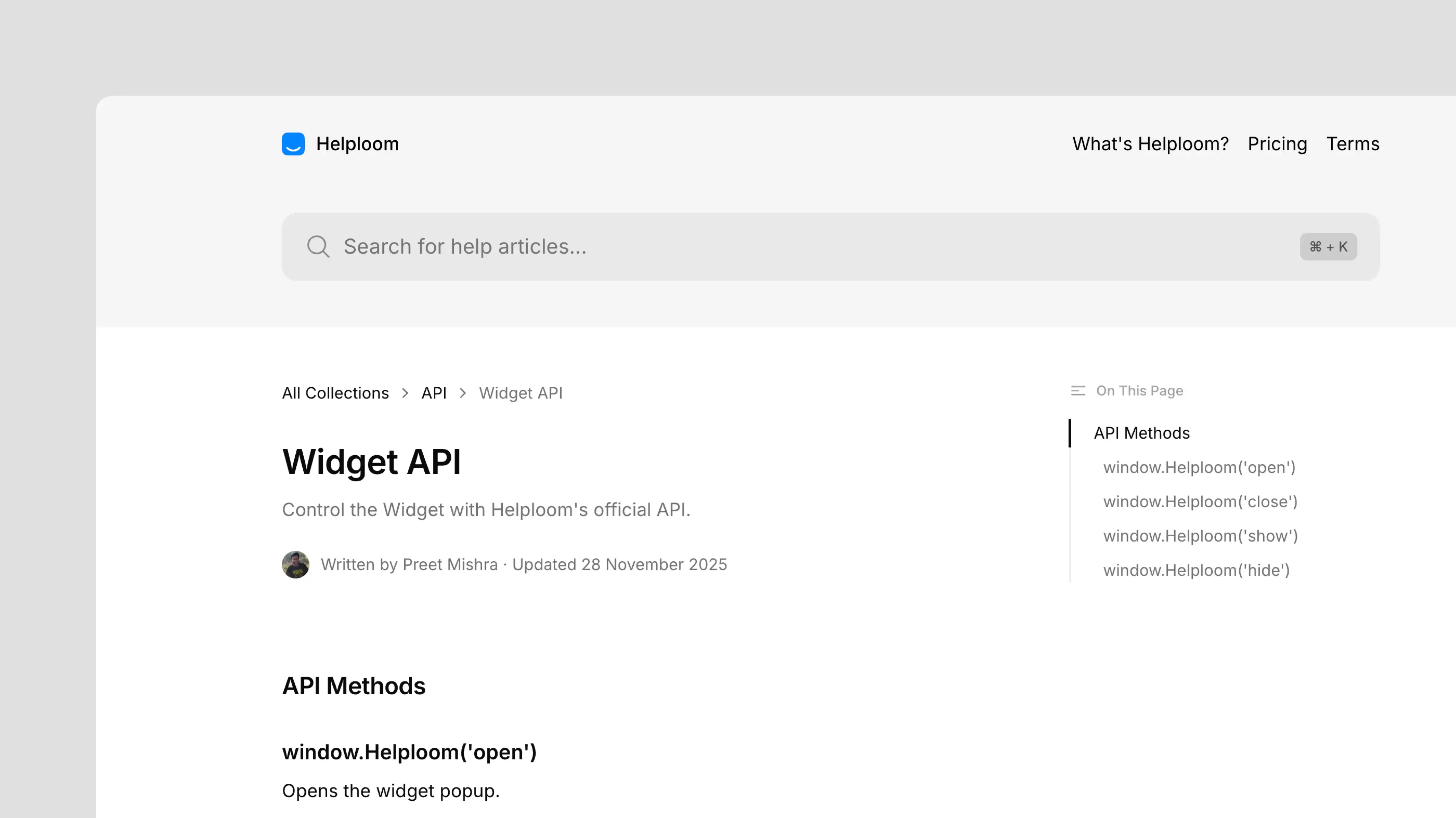Click the Helploom brand name text

point(357,144)
